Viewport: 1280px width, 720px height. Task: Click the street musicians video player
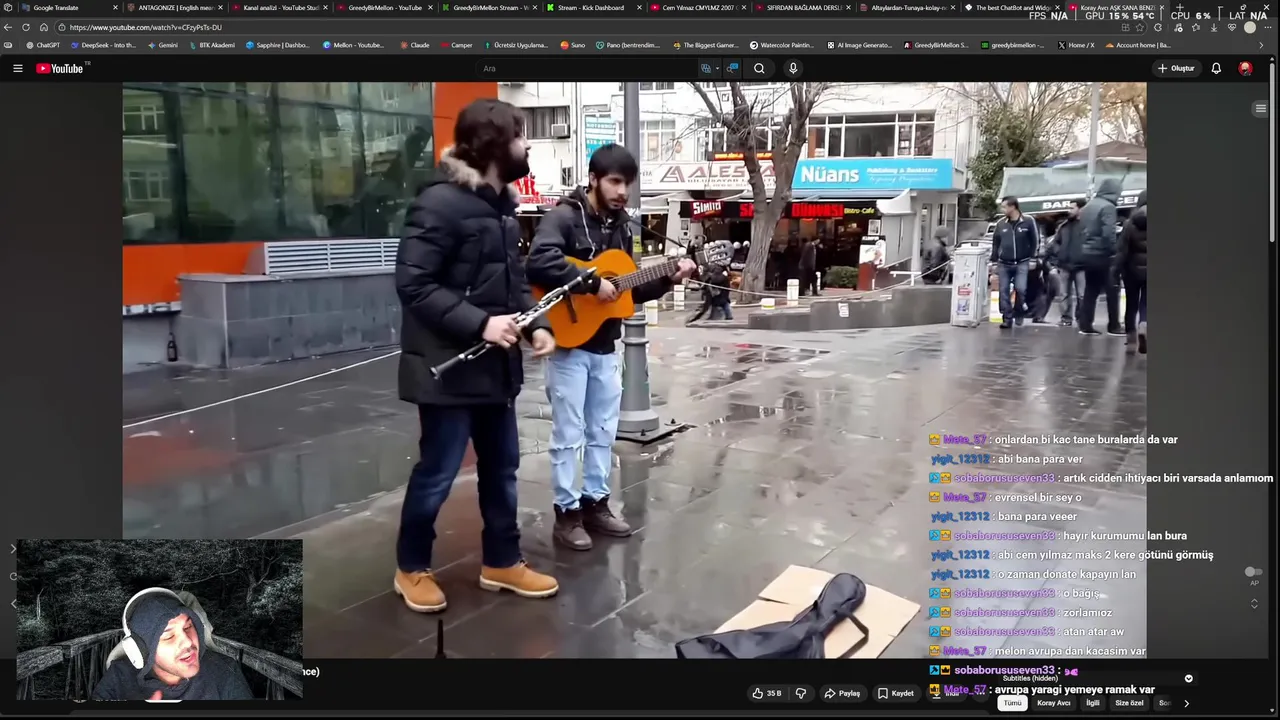click(634, 370)
